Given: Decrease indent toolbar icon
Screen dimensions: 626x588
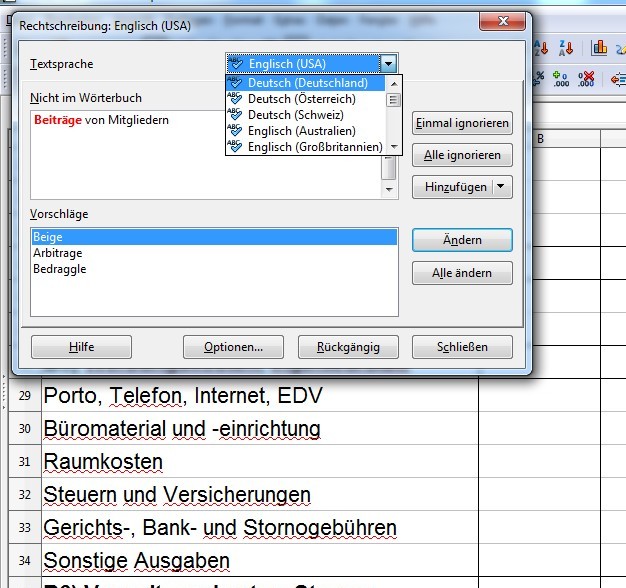Looking at the screenshot, I should coord(618,79).
